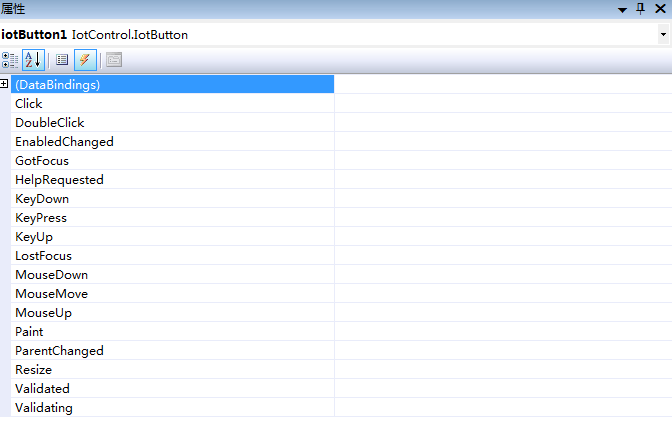This screenshot has width=672, height=423.
Task: Select the Validating event
Action: pos(172,408)
